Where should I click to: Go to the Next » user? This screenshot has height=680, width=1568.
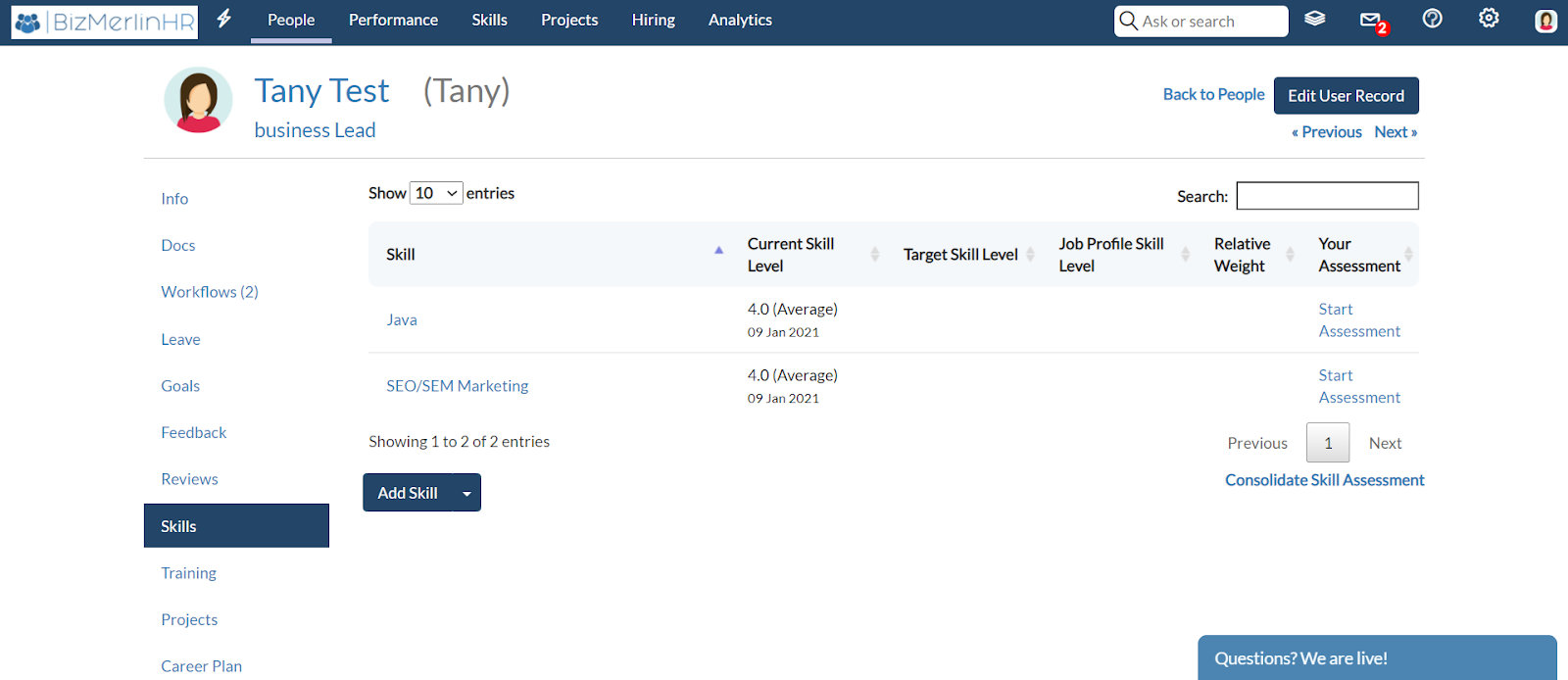pos(1396,131)
